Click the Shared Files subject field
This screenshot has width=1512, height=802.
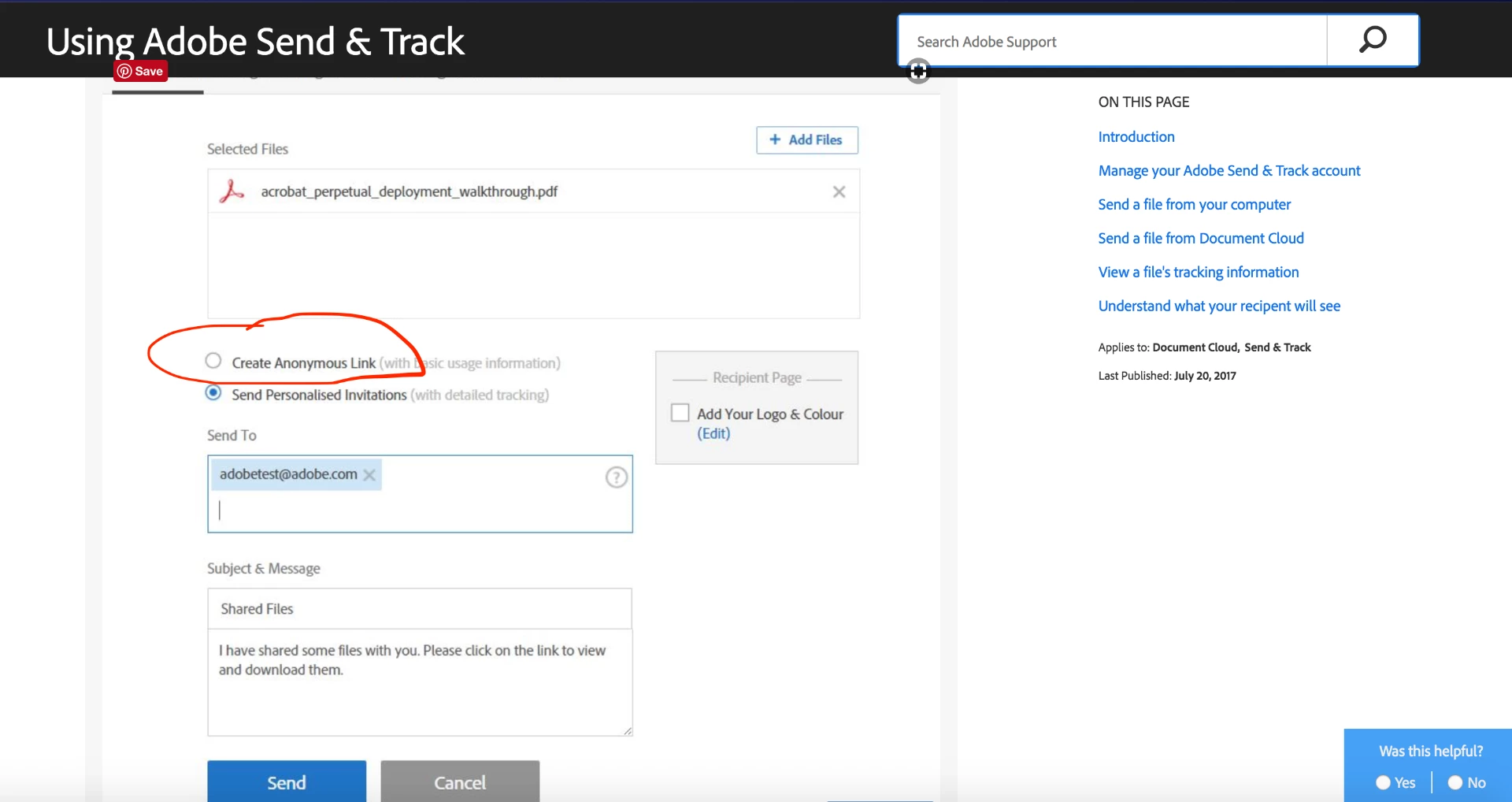[x=420, y=608]
